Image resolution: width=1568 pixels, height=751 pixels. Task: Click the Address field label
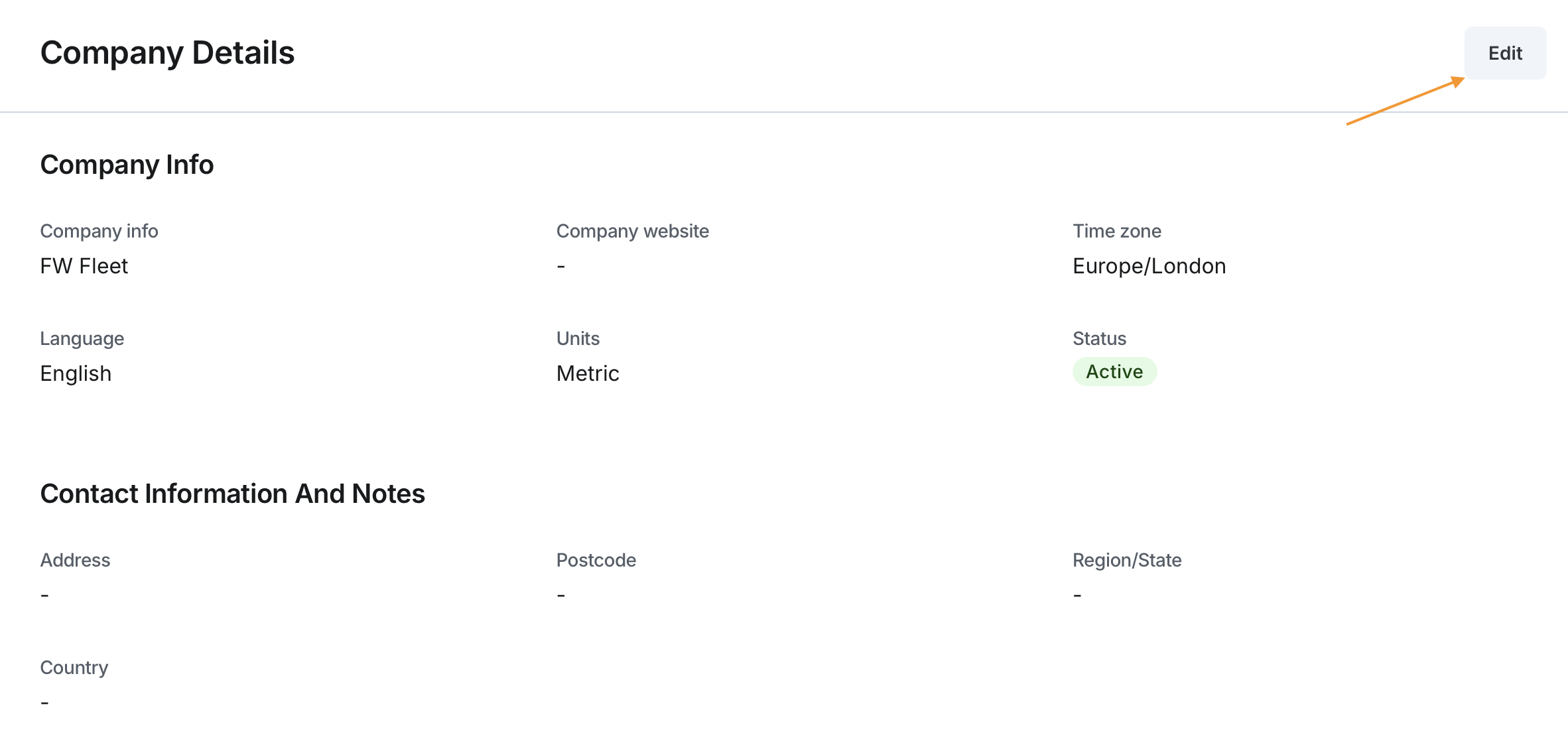pos(75,560)
